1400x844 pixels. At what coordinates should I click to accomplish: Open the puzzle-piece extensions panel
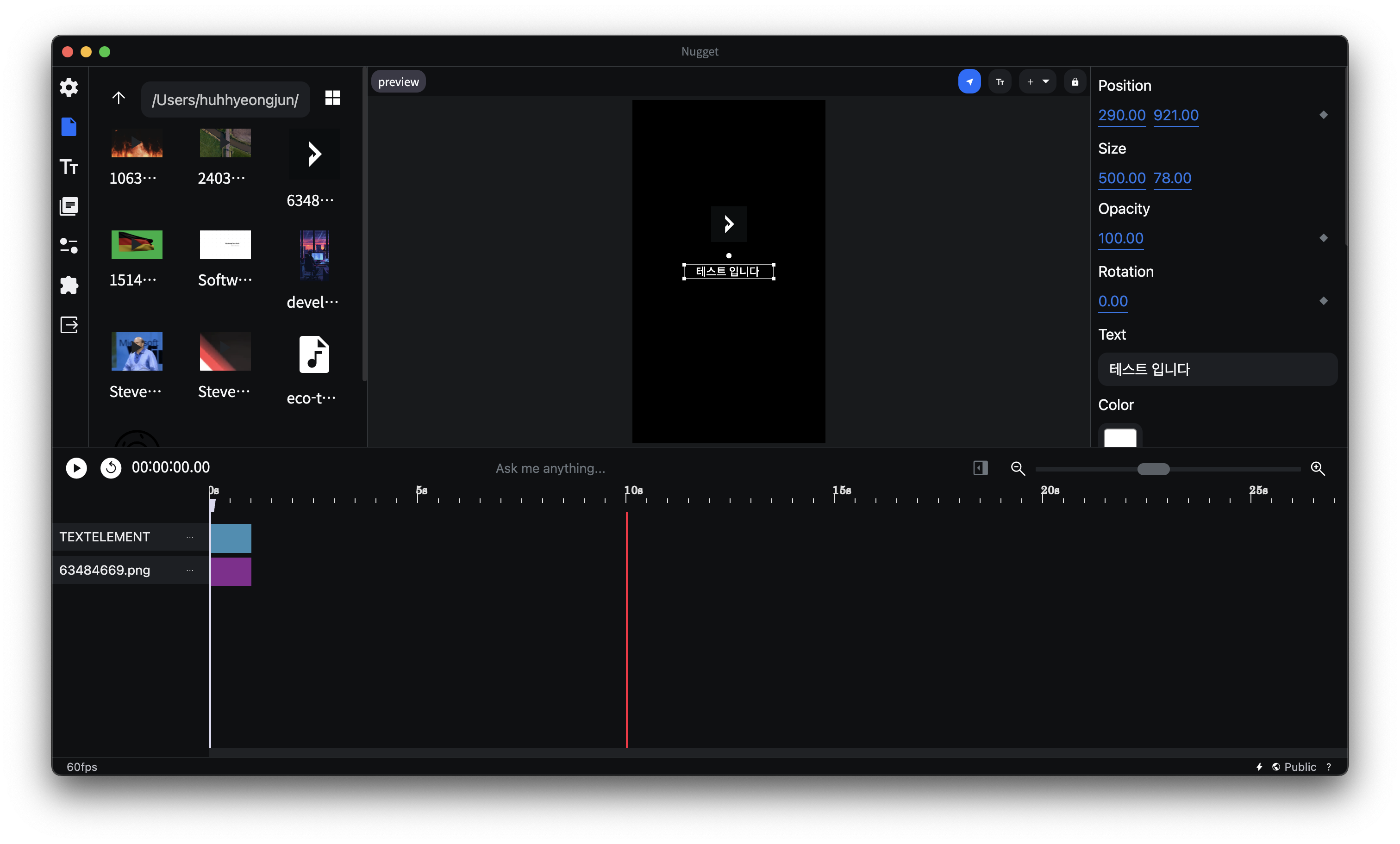[69, 285]
